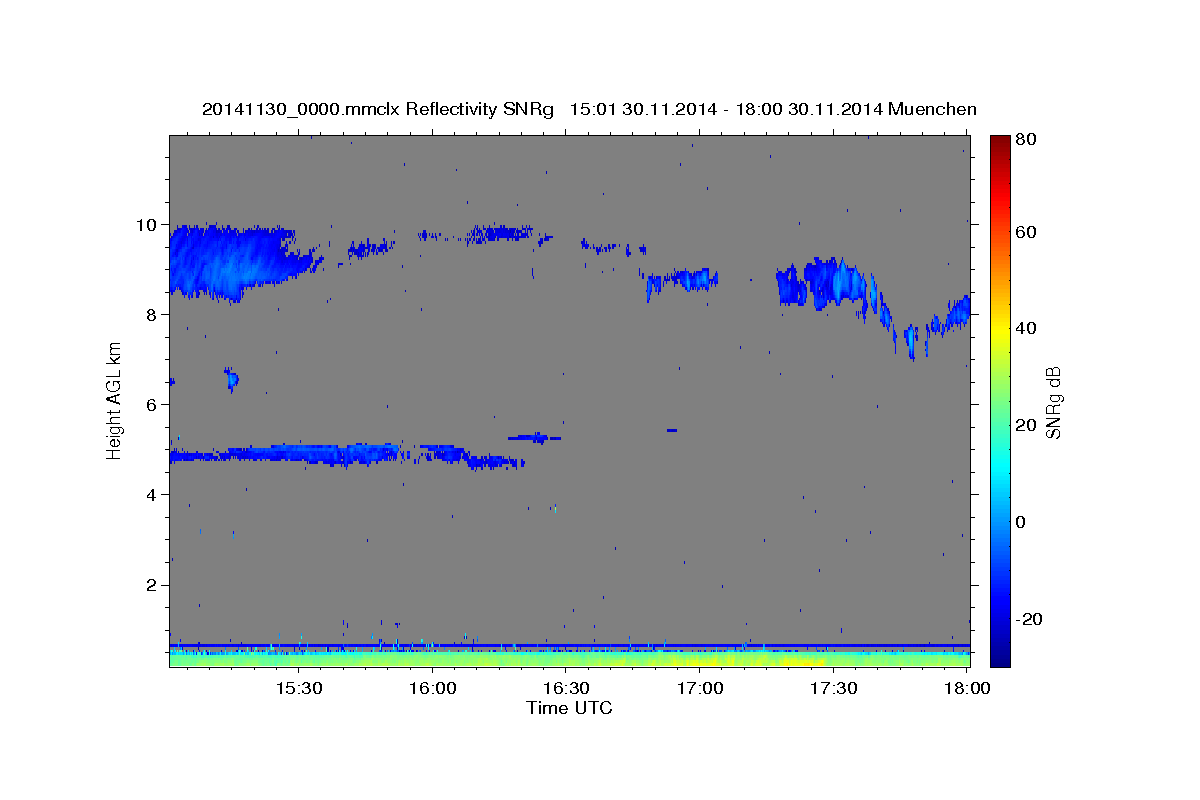Click the plot title text above the chart
Screen dimensions: 1200x800
click(589, 109)
